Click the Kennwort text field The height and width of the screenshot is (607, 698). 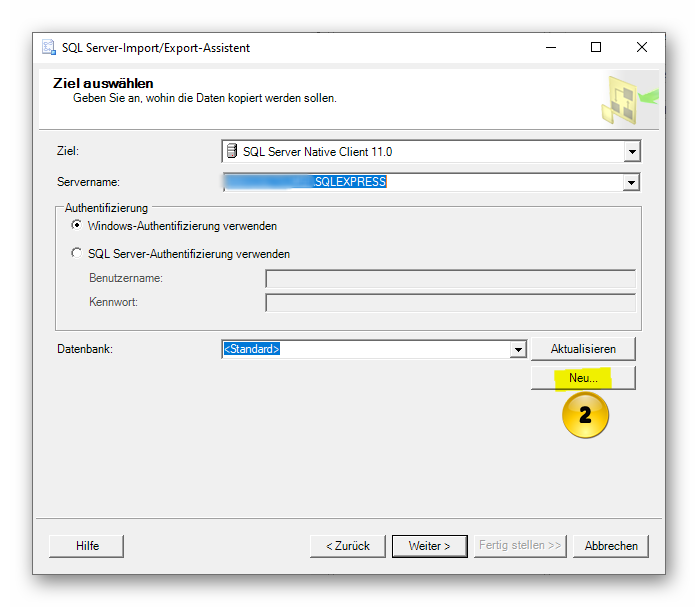pyautogui.click(x=449, y=302)
